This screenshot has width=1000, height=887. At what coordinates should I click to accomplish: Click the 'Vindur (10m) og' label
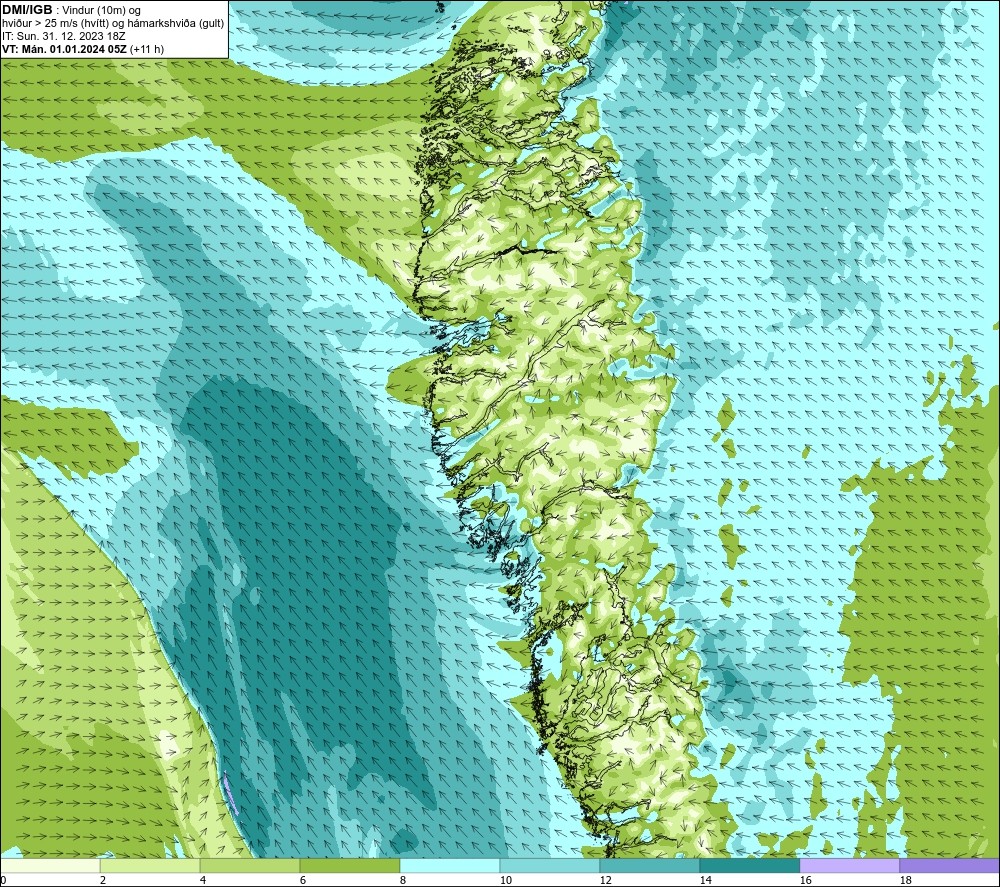(103, 10)
